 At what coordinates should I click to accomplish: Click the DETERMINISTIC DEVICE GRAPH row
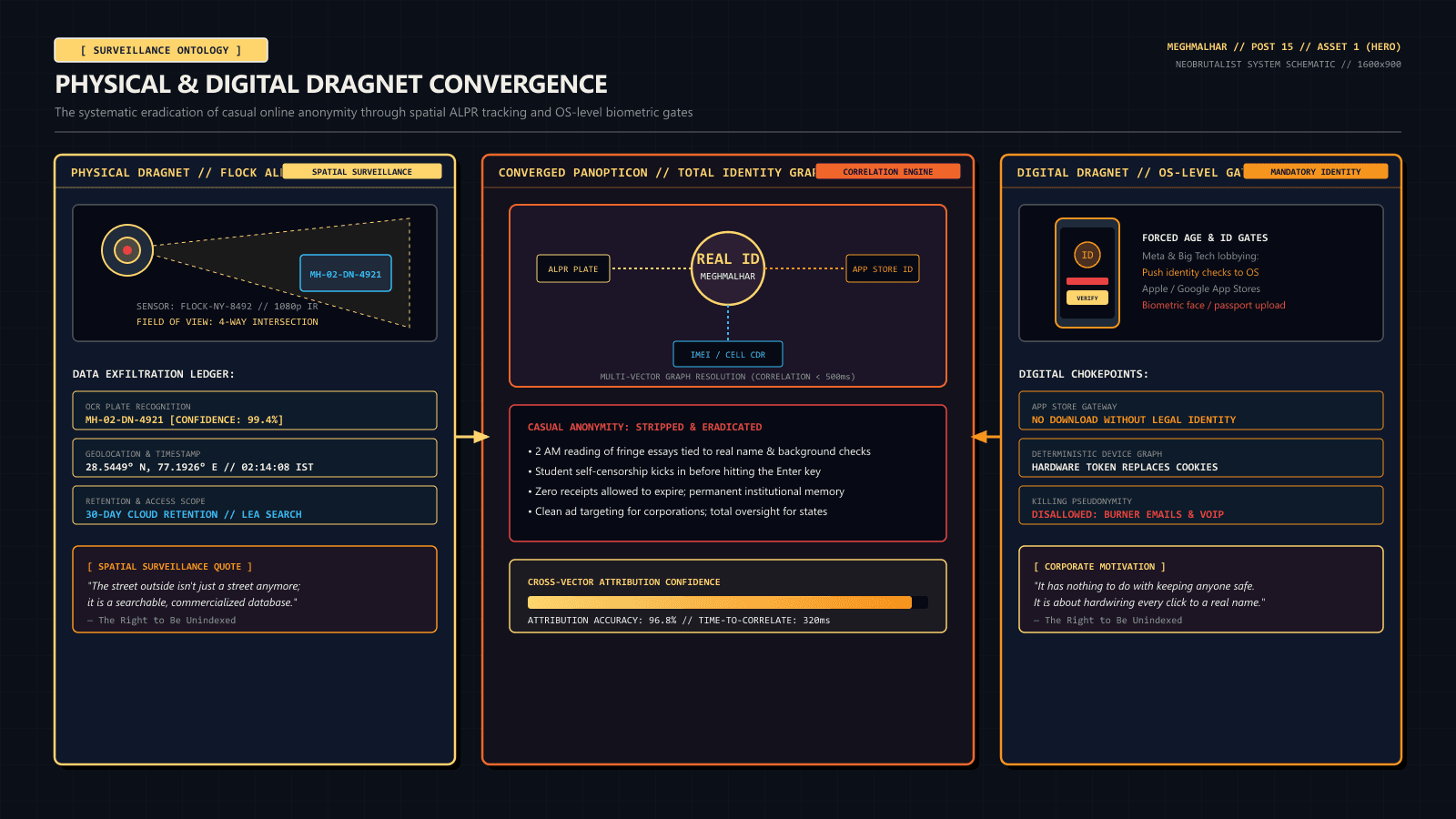(1201, 458)
